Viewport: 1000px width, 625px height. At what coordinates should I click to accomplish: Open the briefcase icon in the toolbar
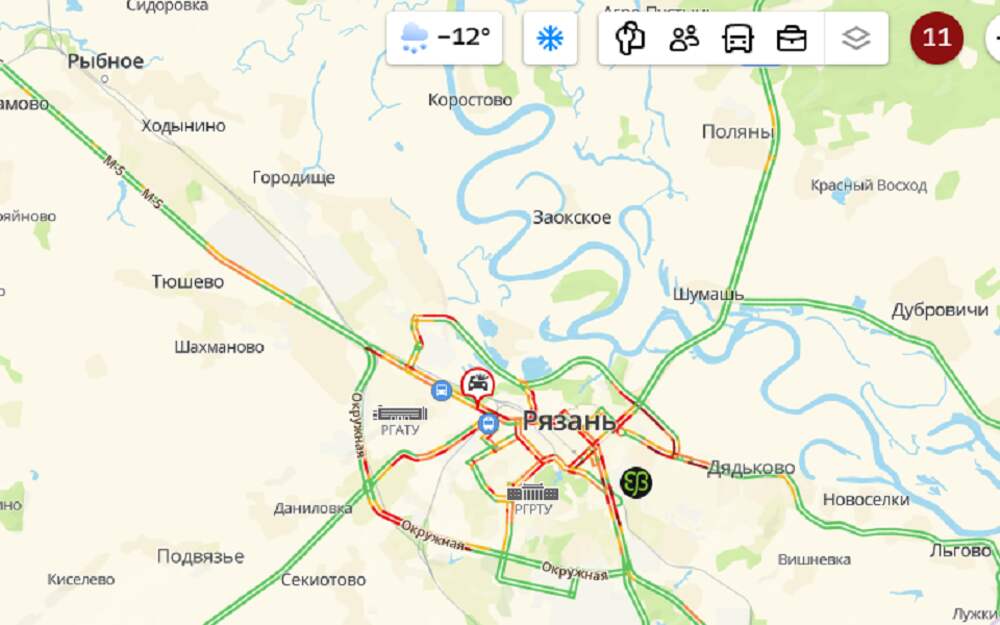(x=791, y=38)
